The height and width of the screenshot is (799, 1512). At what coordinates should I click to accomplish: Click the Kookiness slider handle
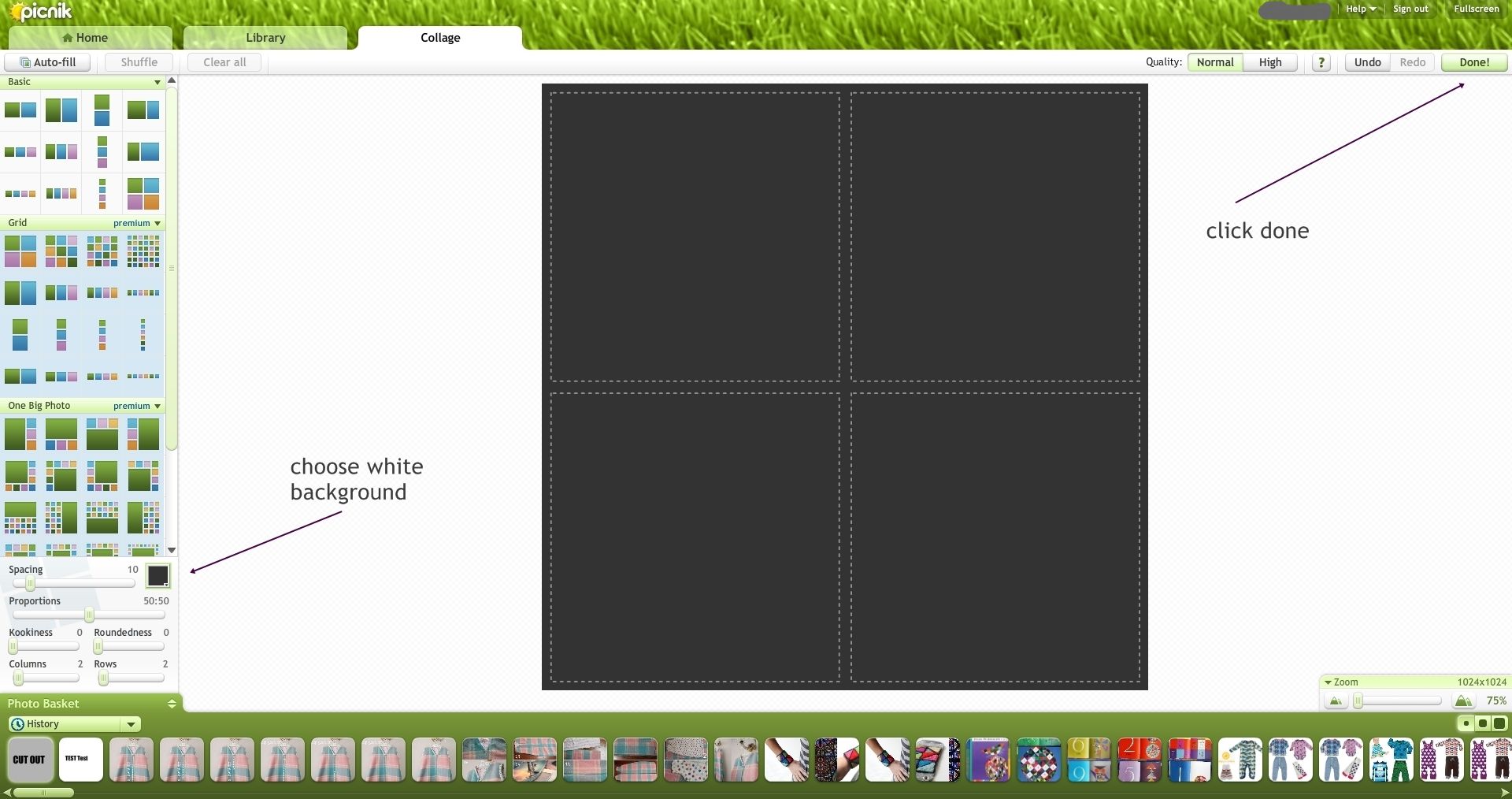coord(13,647)
